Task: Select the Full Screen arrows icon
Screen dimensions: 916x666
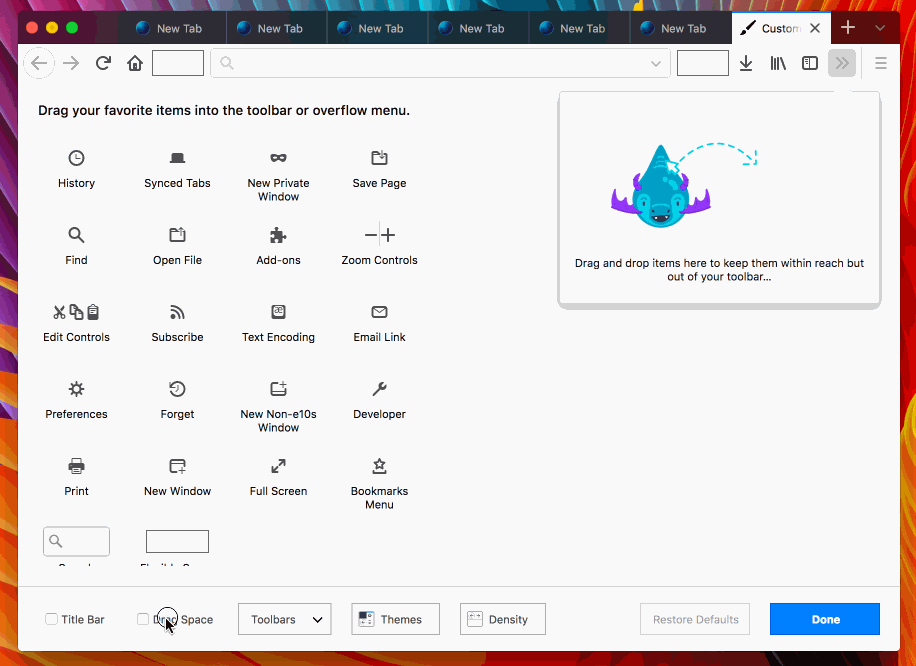Action: coord(279,466)
